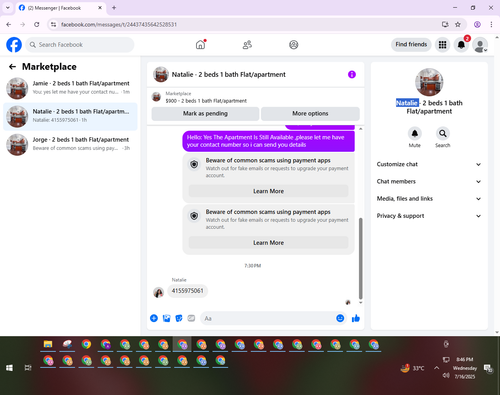Image resolution: width=500 pixels, height=395 pixels.
Task: Open the Groups icon in top navigation
Action: point(294,45)
